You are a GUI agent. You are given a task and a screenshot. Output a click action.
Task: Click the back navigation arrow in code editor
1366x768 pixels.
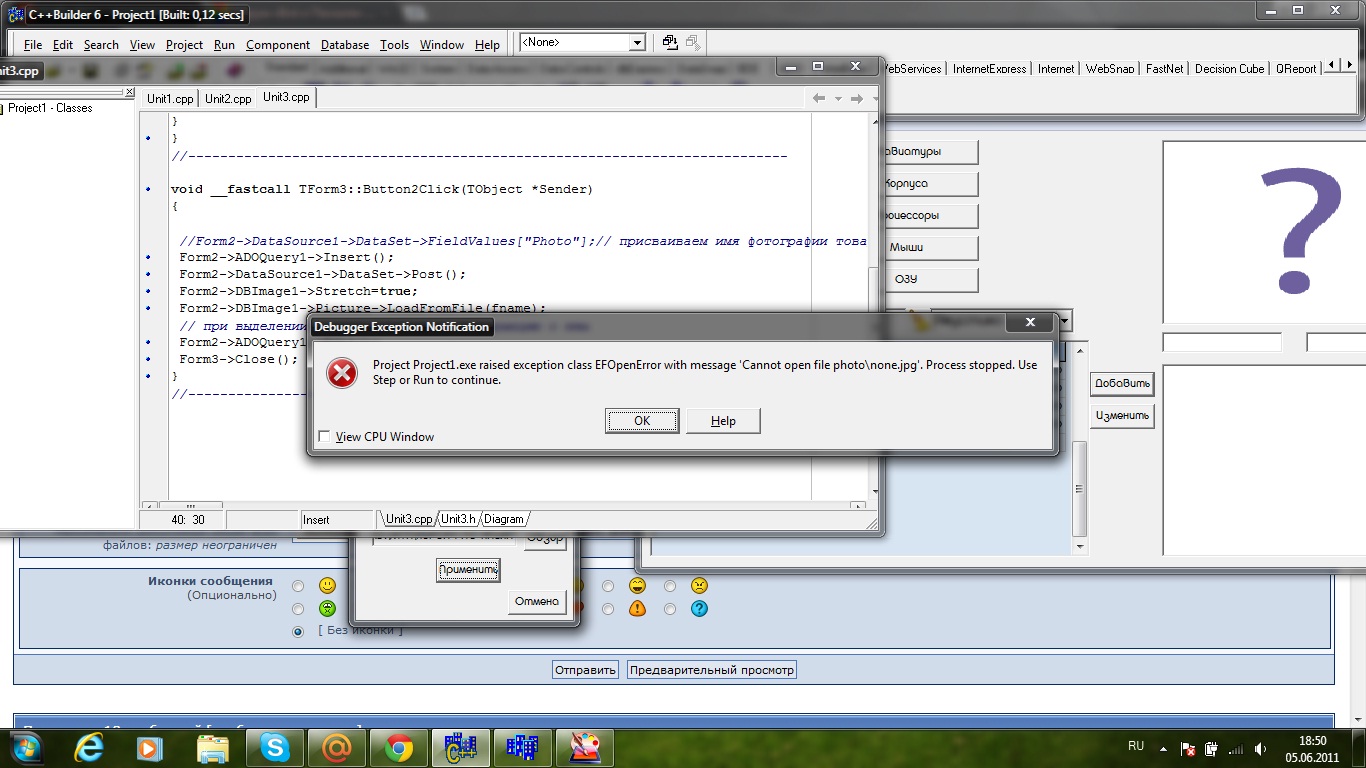(818, 98)
